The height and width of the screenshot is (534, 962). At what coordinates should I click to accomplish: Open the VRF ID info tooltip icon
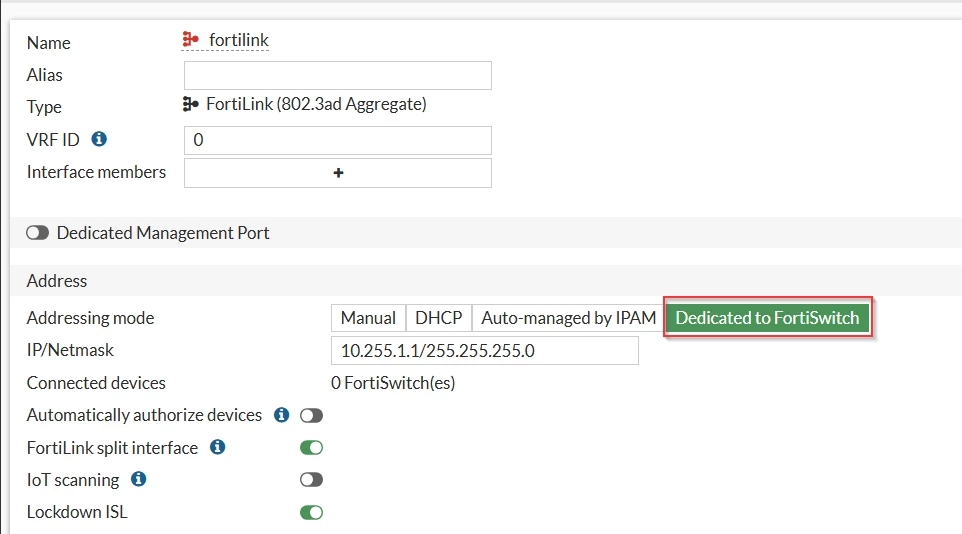pos(99,139)
